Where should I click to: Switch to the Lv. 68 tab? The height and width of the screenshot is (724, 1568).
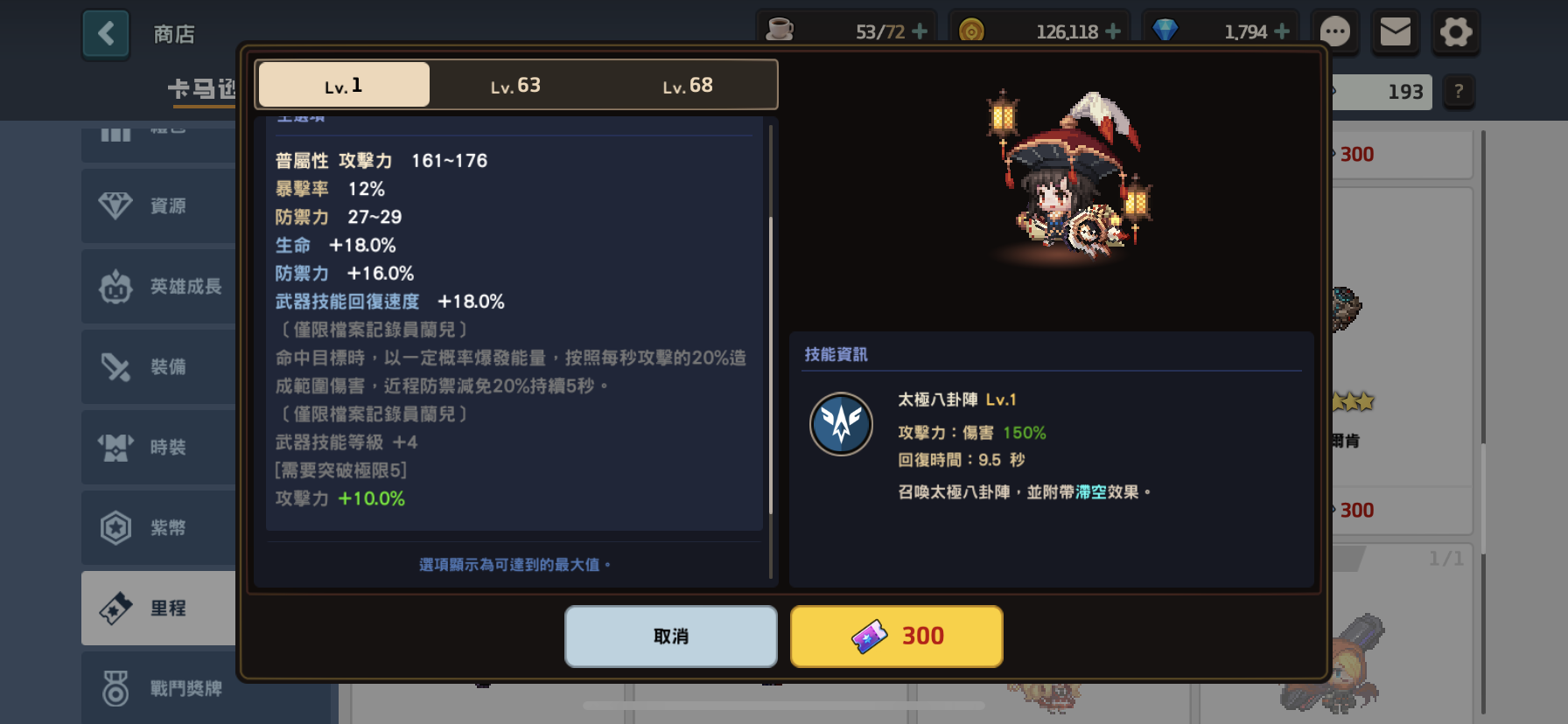coord(688,85)
